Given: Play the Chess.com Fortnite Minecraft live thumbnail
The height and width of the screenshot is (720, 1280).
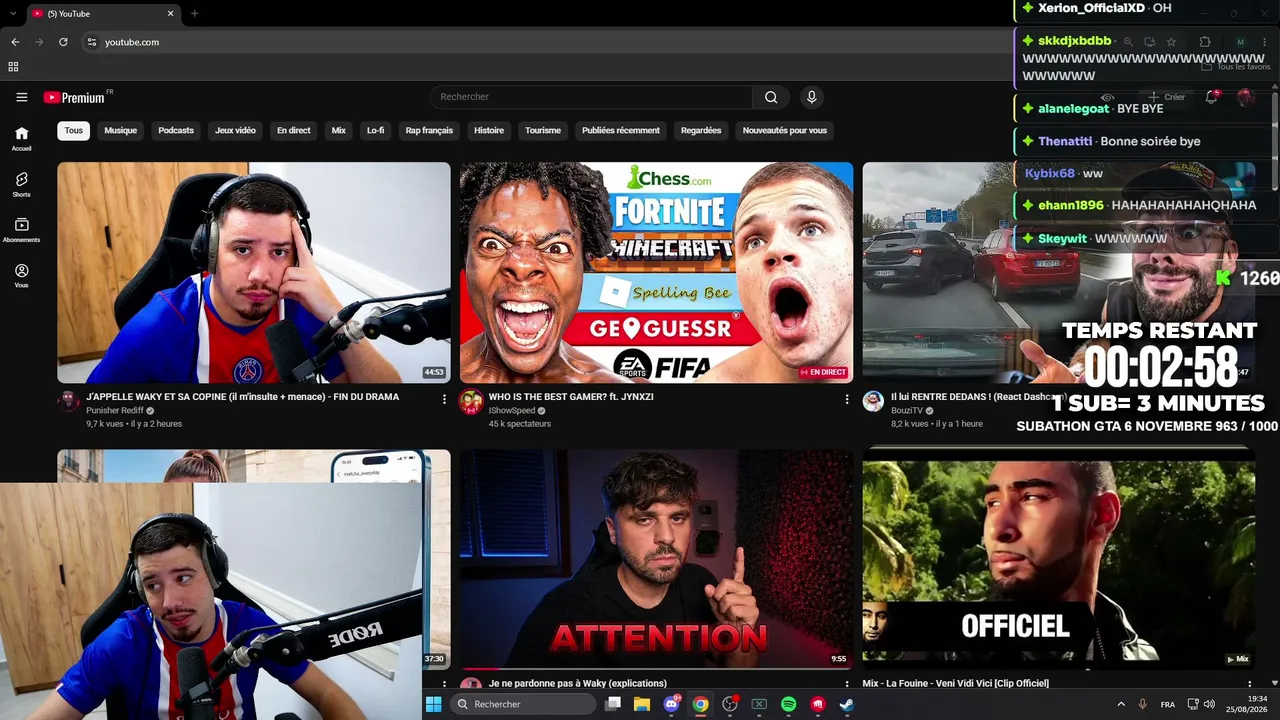Looking at the screenshot, I should point(656,272).
